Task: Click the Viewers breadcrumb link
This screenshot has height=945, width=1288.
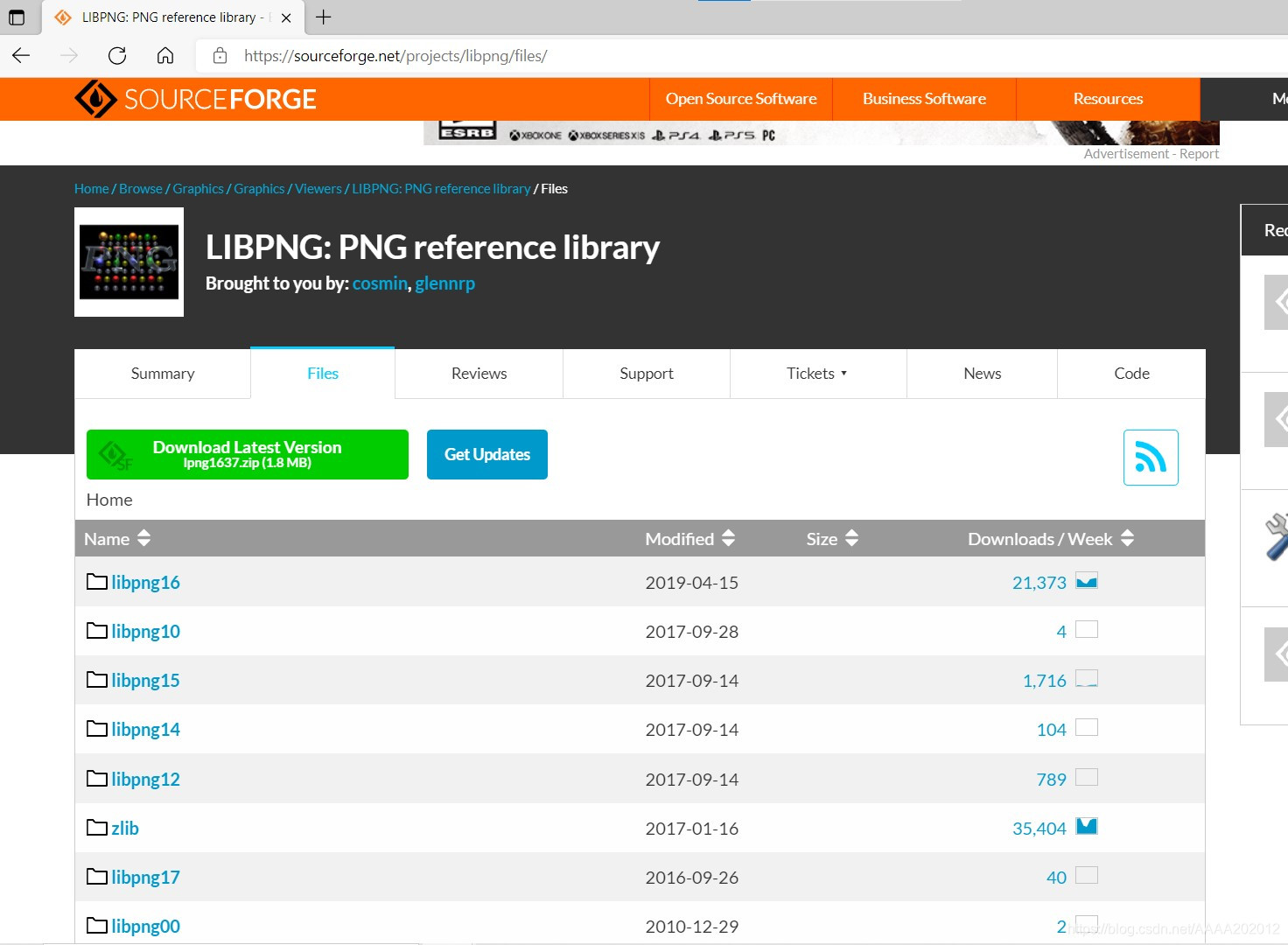Action: click(318, 189)
